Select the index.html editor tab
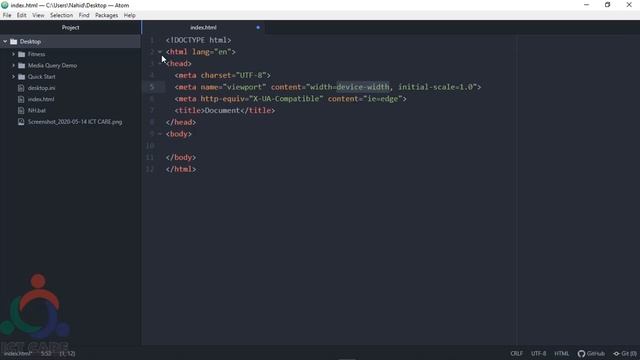Screen dimensions: 640x360 (x=203, y=27)
